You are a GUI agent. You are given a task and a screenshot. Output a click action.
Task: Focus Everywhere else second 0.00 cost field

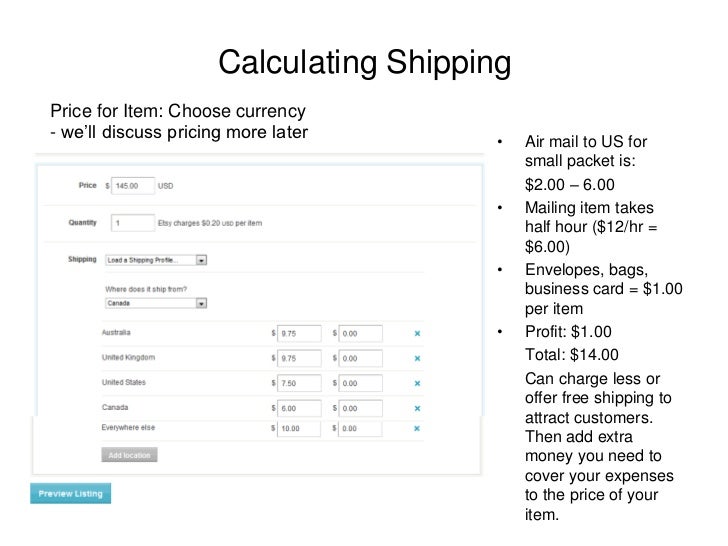coord(362,428)
